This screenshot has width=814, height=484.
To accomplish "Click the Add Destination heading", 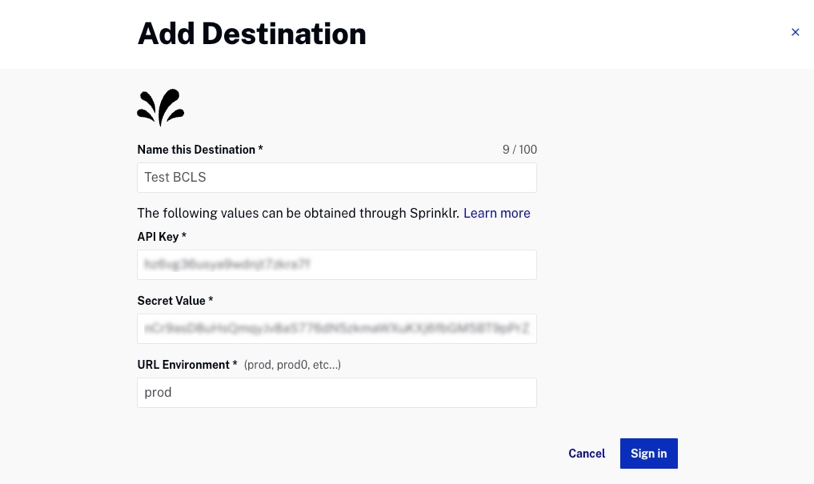I will click(251, 34).
